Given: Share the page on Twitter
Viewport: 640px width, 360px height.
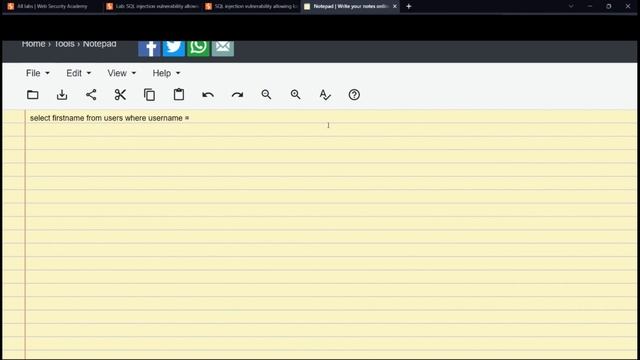Looking at the screenshot, I should pos(174,48).
